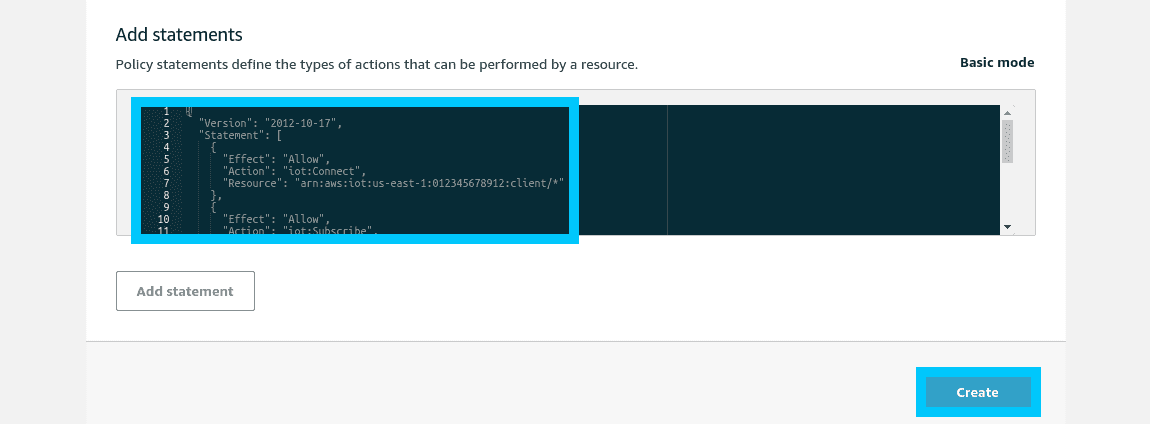Select line number 1 in the editor gutter
The height and width of the screenshot is (424, 1150).
166,112
